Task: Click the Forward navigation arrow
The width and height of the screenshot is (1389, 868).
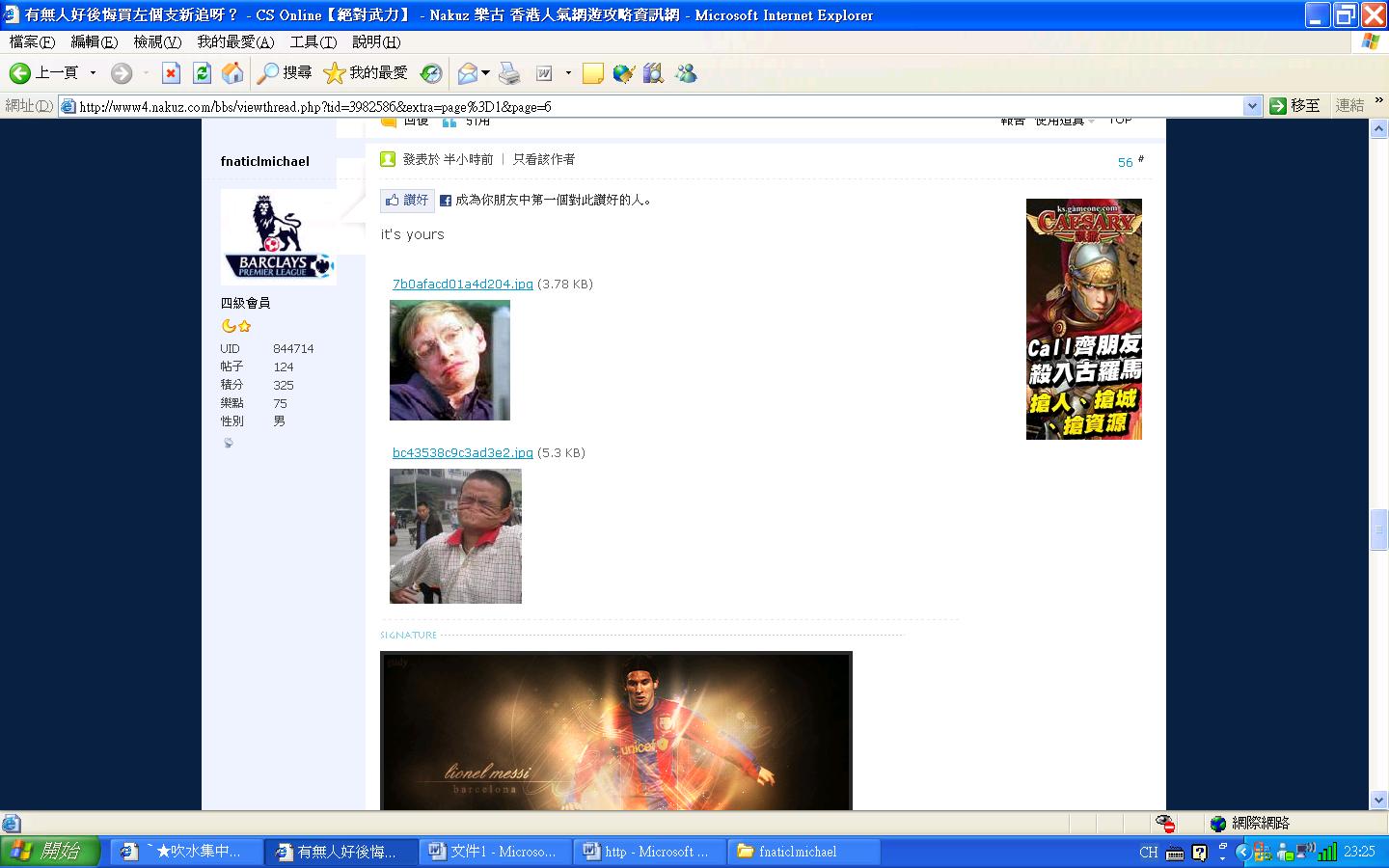Action: point(122,73)
